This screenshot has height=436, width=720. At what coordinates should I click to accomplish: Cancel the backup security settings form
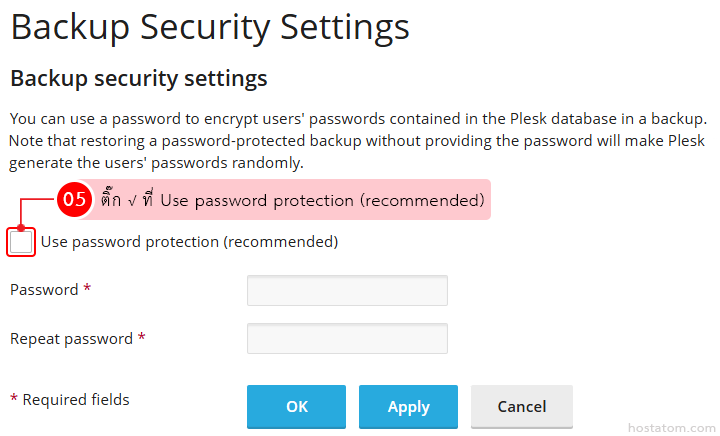click(522, 407)
